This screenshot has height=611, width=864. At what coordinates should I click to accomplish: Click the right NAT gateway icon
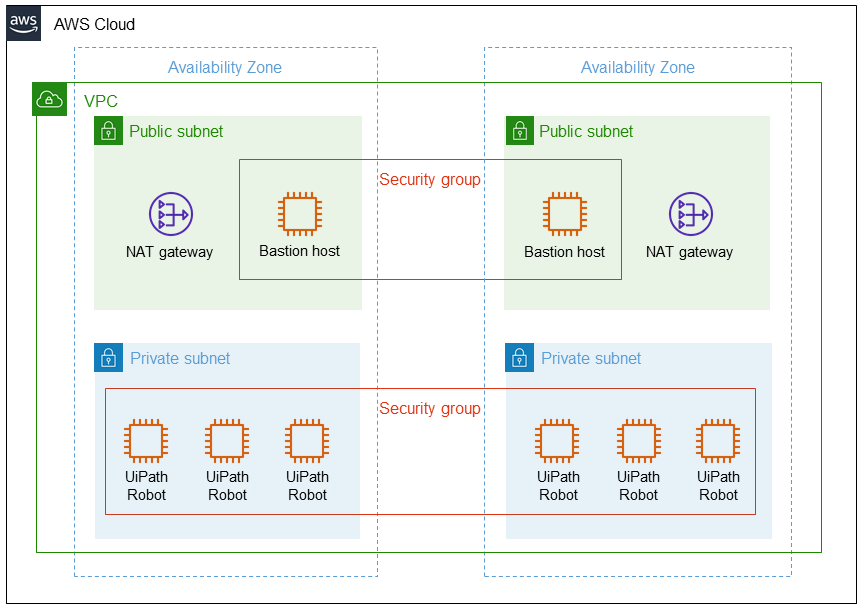pos(690,214)
